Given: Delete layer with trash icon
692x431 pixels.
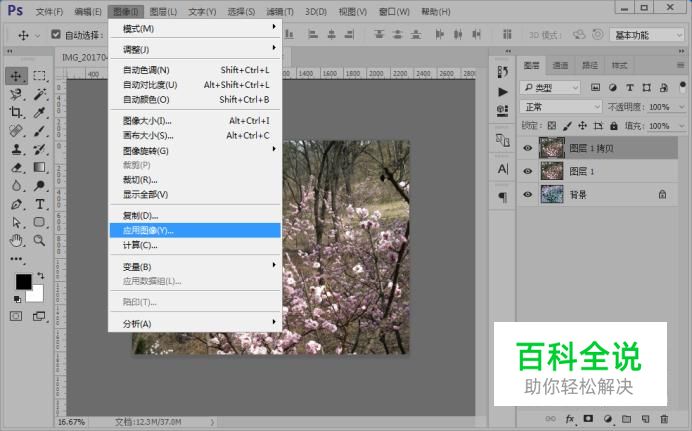Looking at the screenshot, I should point(664,419).
